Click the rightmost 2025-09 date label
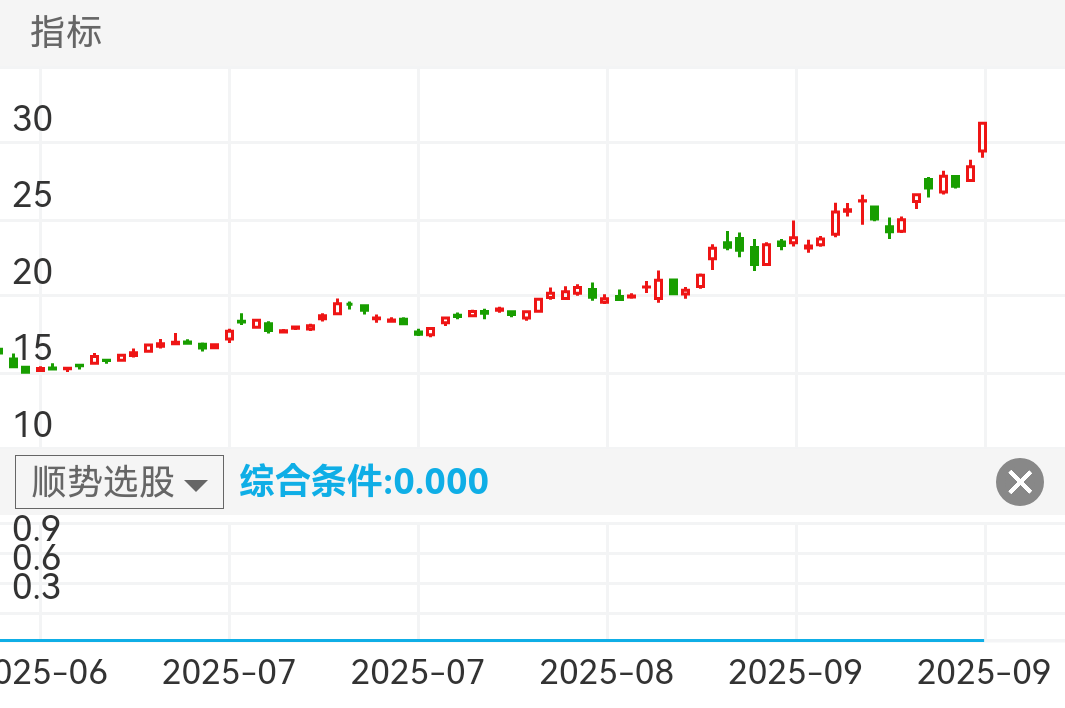This screenshot has width=1065, height=708. [x=984, y=672]
